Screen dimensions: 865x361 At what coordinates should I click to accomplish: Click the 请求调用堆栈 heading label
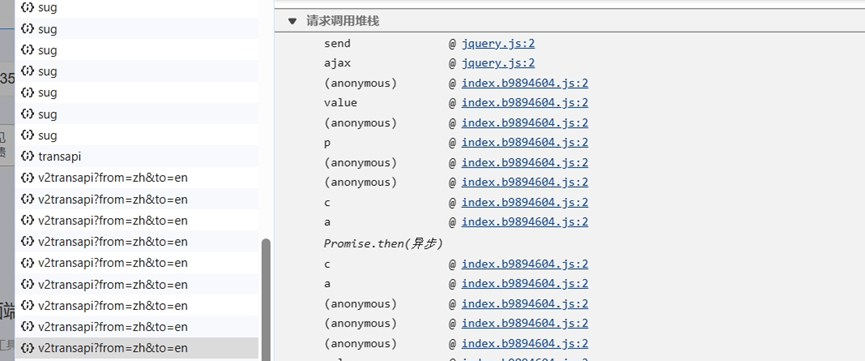tap(343, 22)
